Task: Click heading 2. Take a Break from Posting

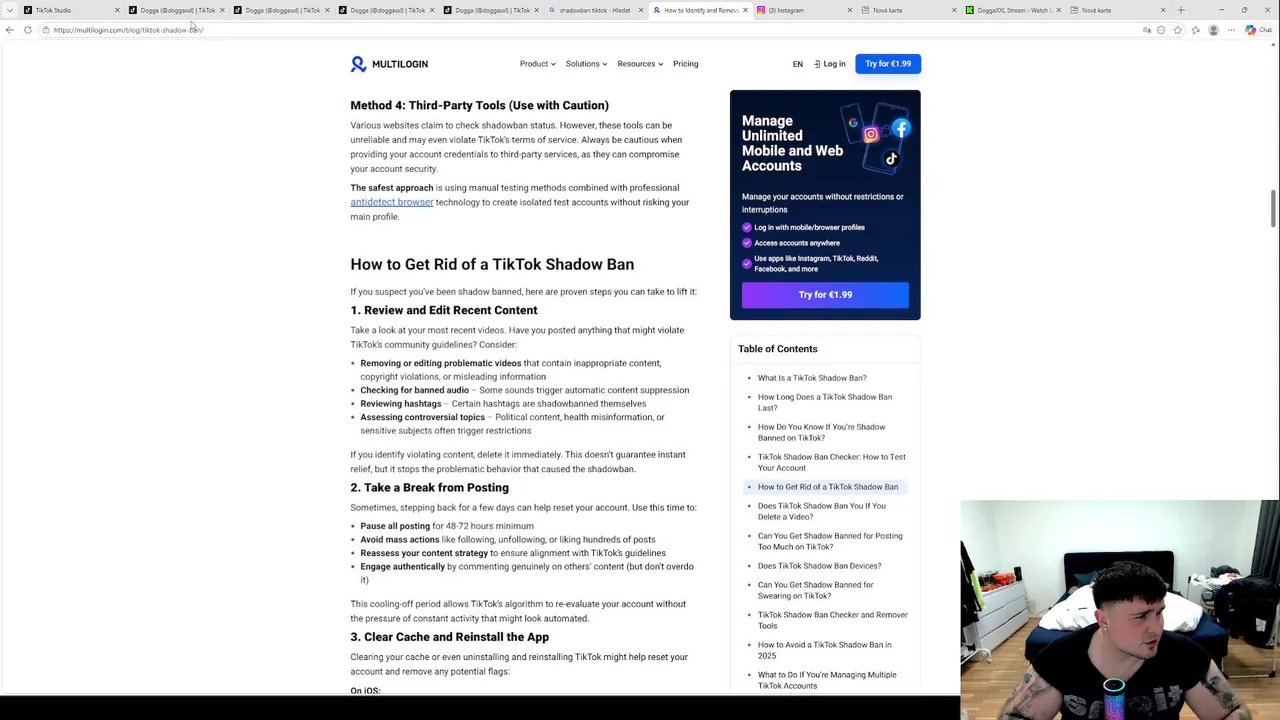Action: [x=429, y=488]
